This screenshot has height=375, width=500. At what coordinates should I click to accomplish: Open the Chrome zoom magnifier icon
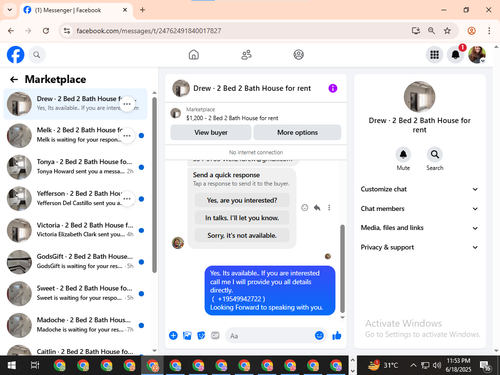[431, 31]
